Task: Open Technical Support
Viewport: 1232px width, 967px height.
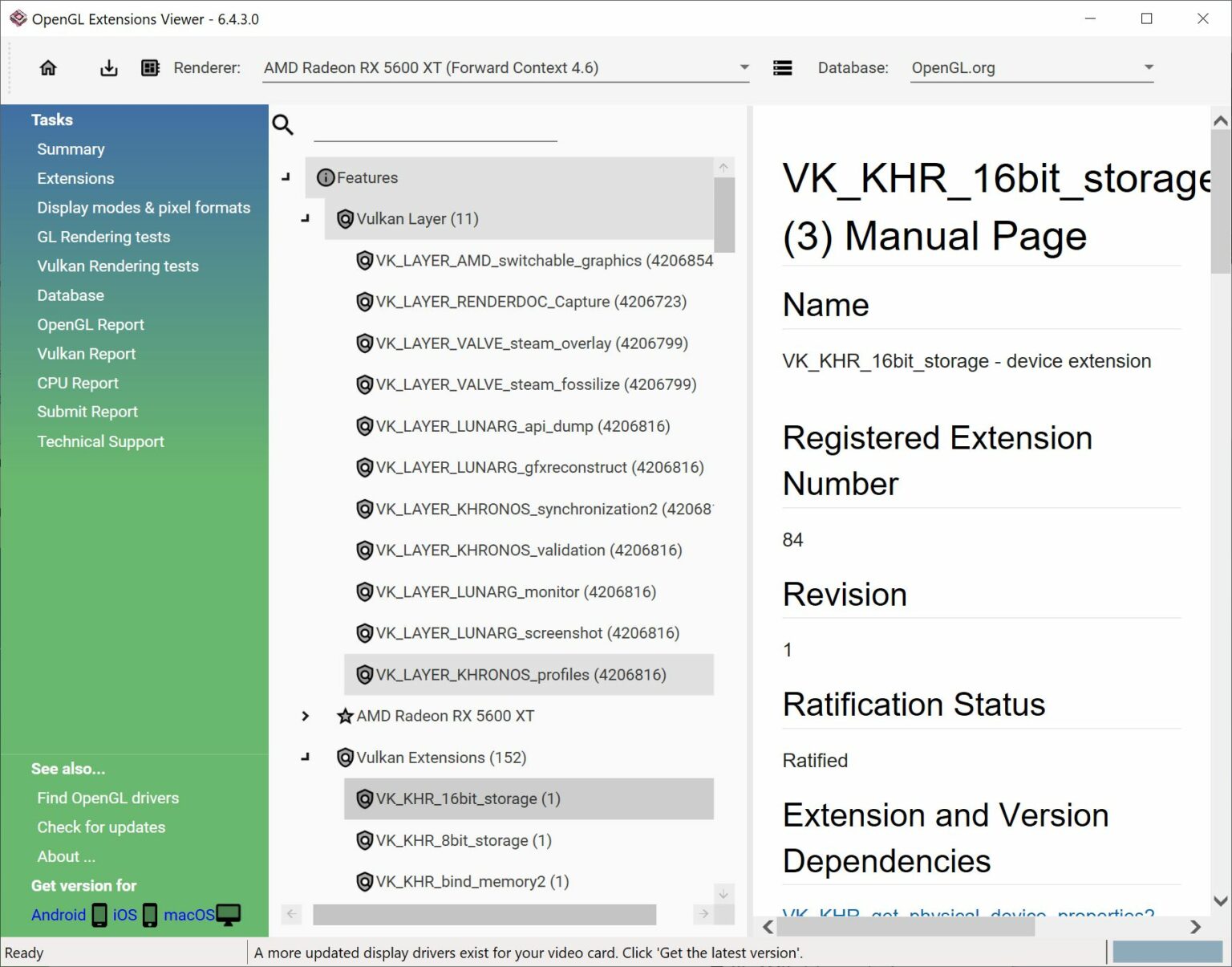Action: tap(100, 441)
